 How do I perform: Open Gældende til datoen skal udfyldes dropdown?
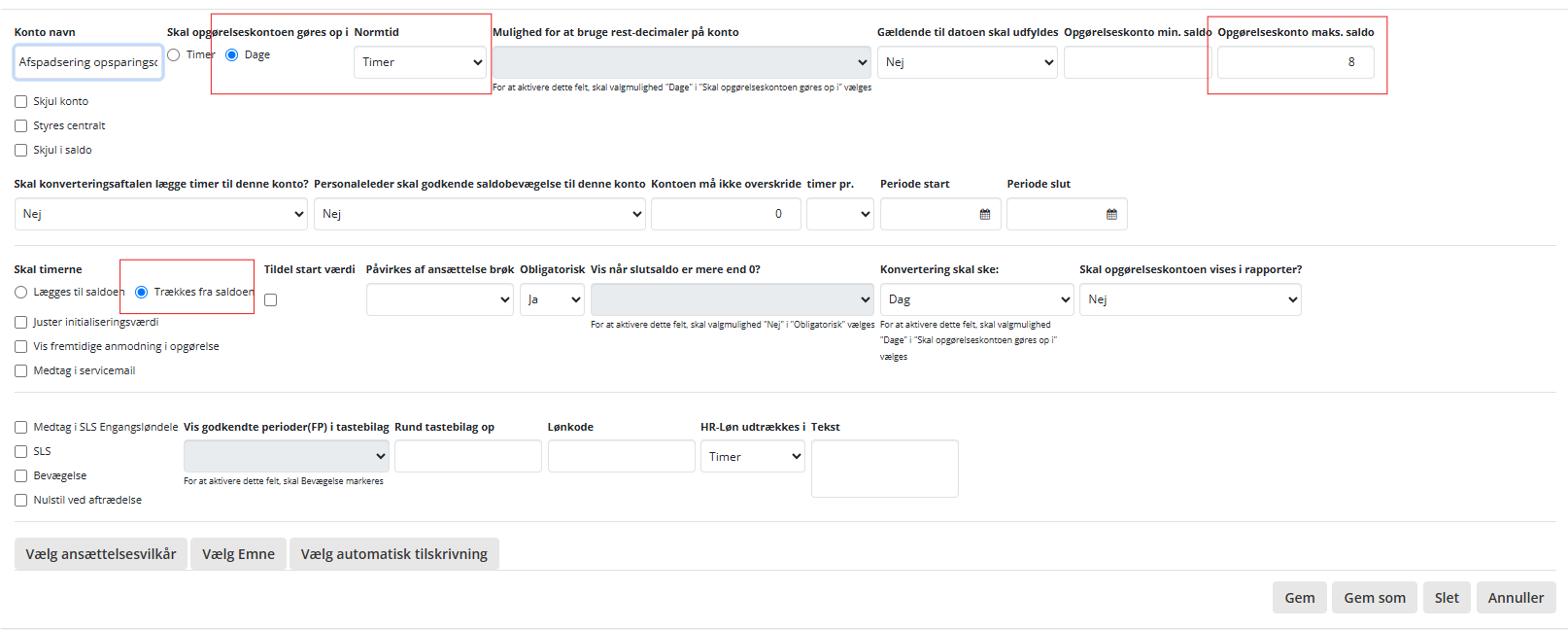[968, 62]
